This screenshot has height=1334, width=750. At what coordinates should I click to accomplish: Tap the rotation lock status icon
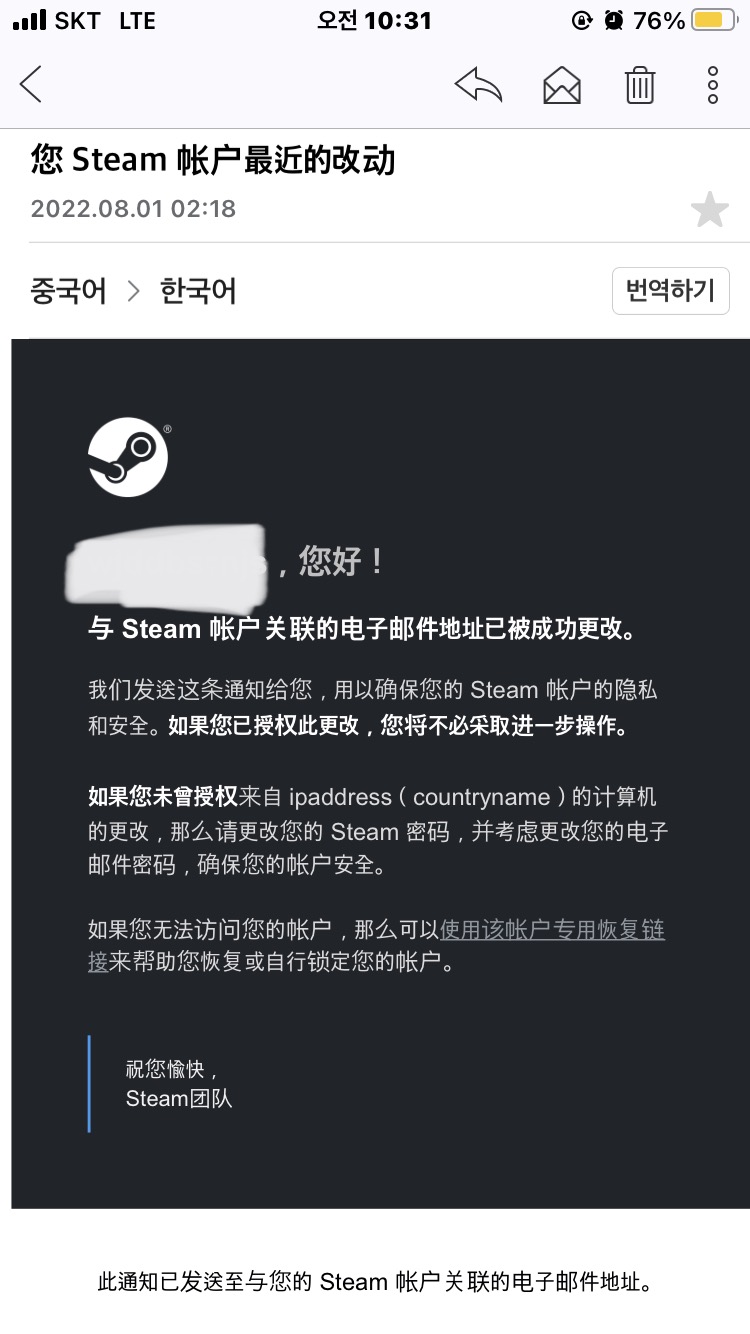[x=581, y=20]
